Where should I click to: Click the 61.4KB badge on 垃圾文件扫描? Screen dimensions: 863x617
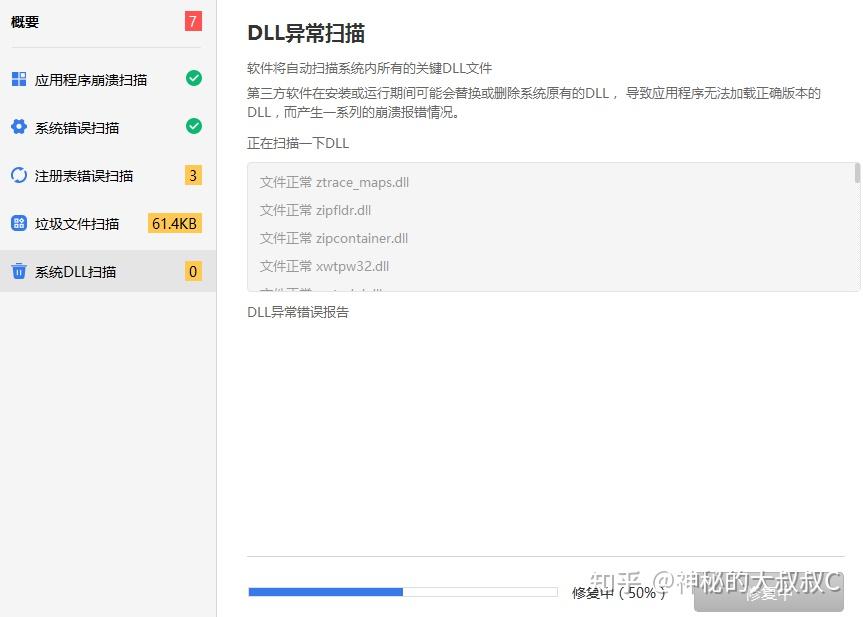[x=174, y=223]
